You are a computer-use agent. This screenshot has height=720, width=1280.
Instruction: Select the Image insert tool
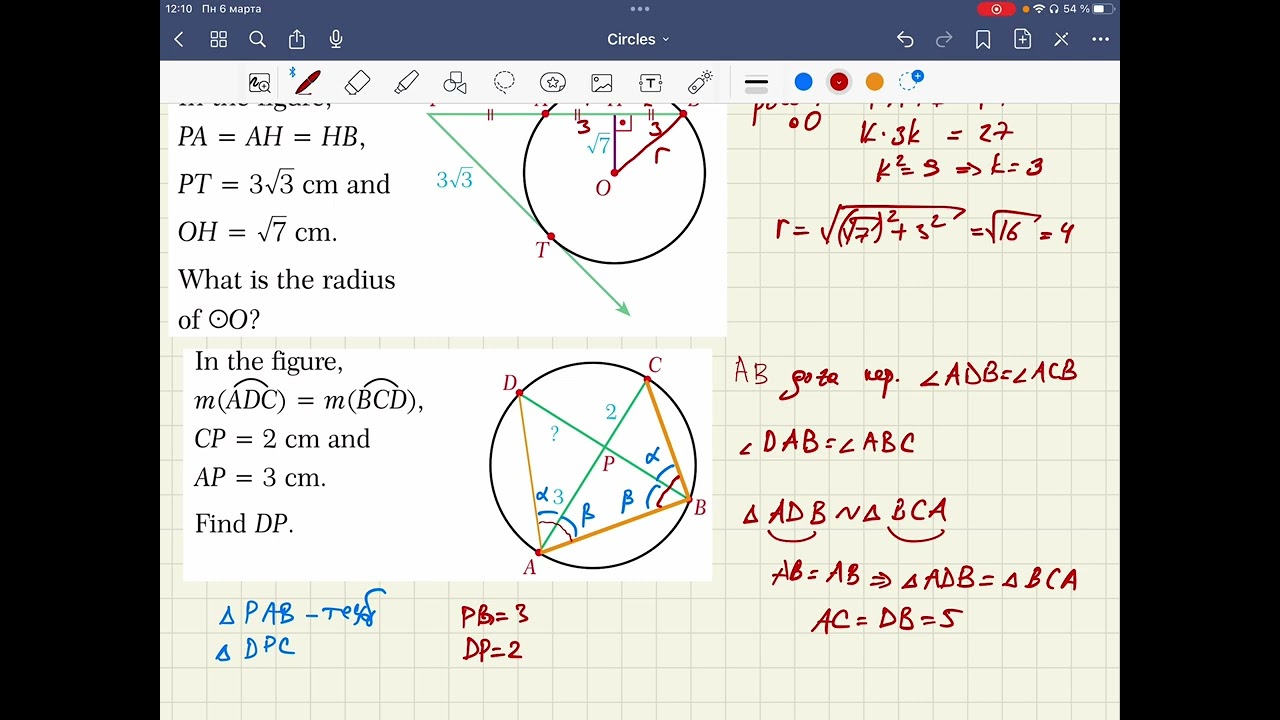[x=602, y=82]
